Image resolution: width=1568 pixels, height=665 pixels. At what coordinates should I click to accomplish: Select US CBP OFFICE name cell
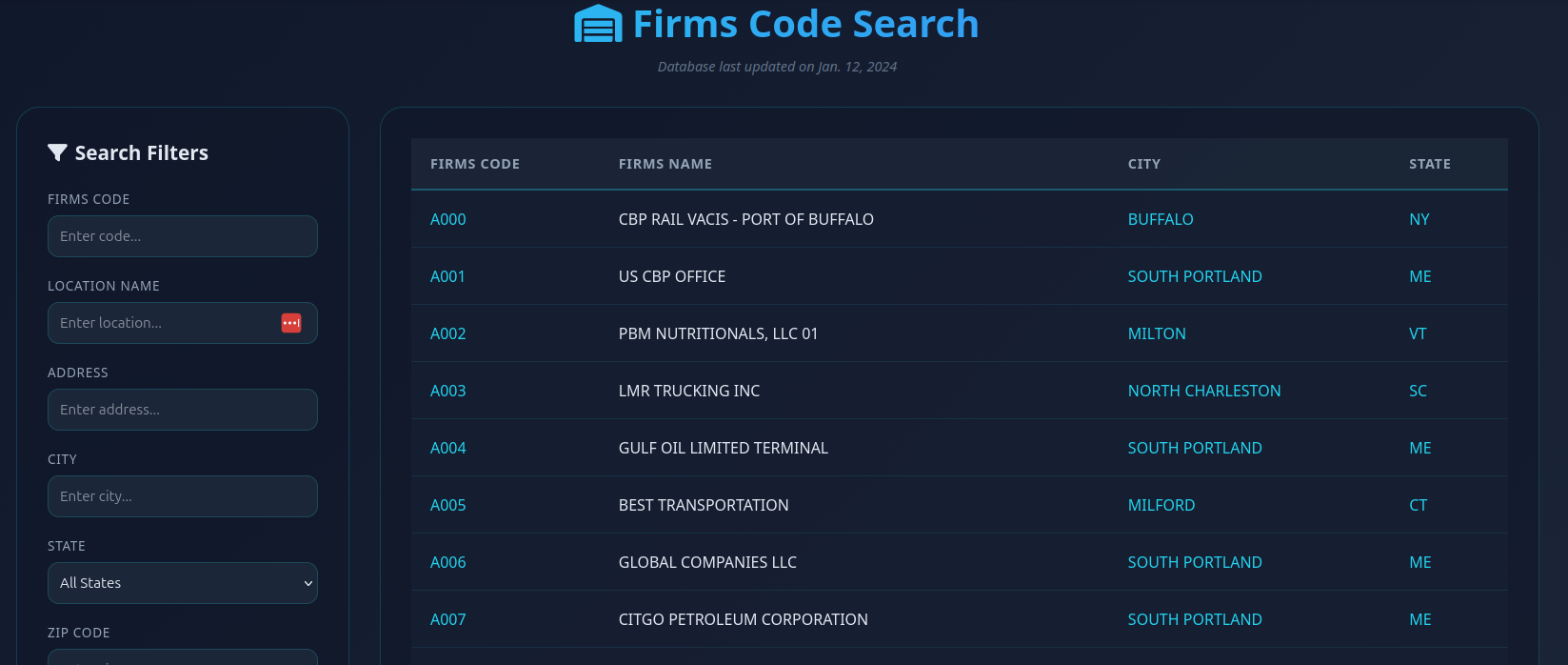click(672, 276)
